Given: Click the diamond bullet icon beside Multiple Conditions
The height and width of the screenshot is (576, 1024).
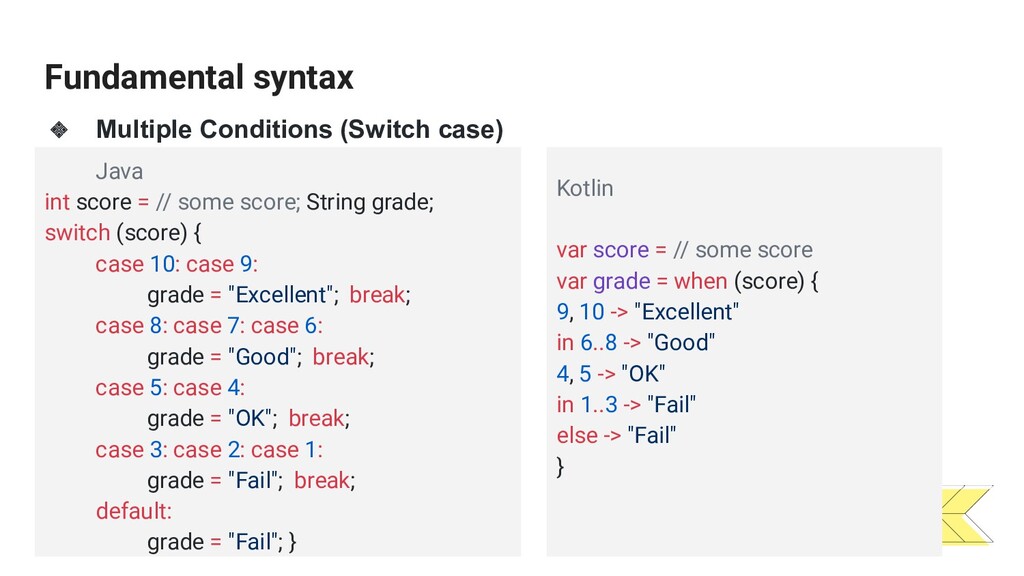Looking at the screenshot, I should tap(59, 129).
